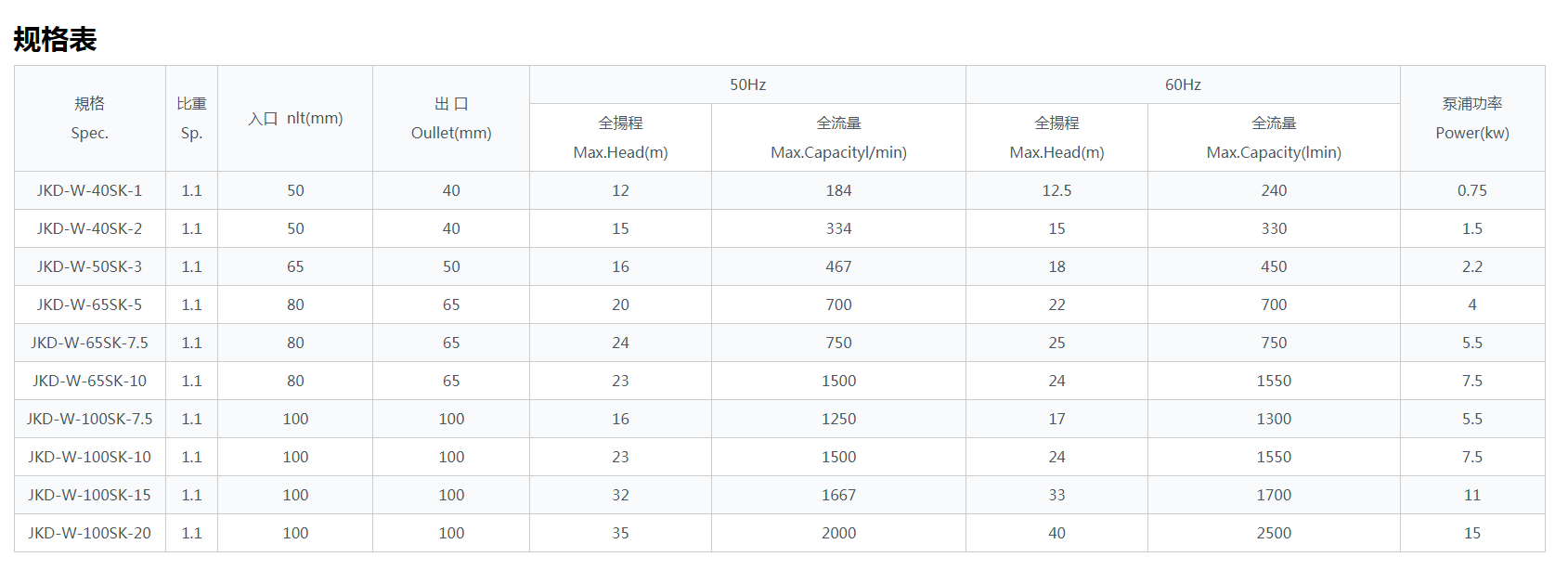Select the 比重 Sp. column header
The height and width of the screenshot is (570, 1568).
(191, 118)
